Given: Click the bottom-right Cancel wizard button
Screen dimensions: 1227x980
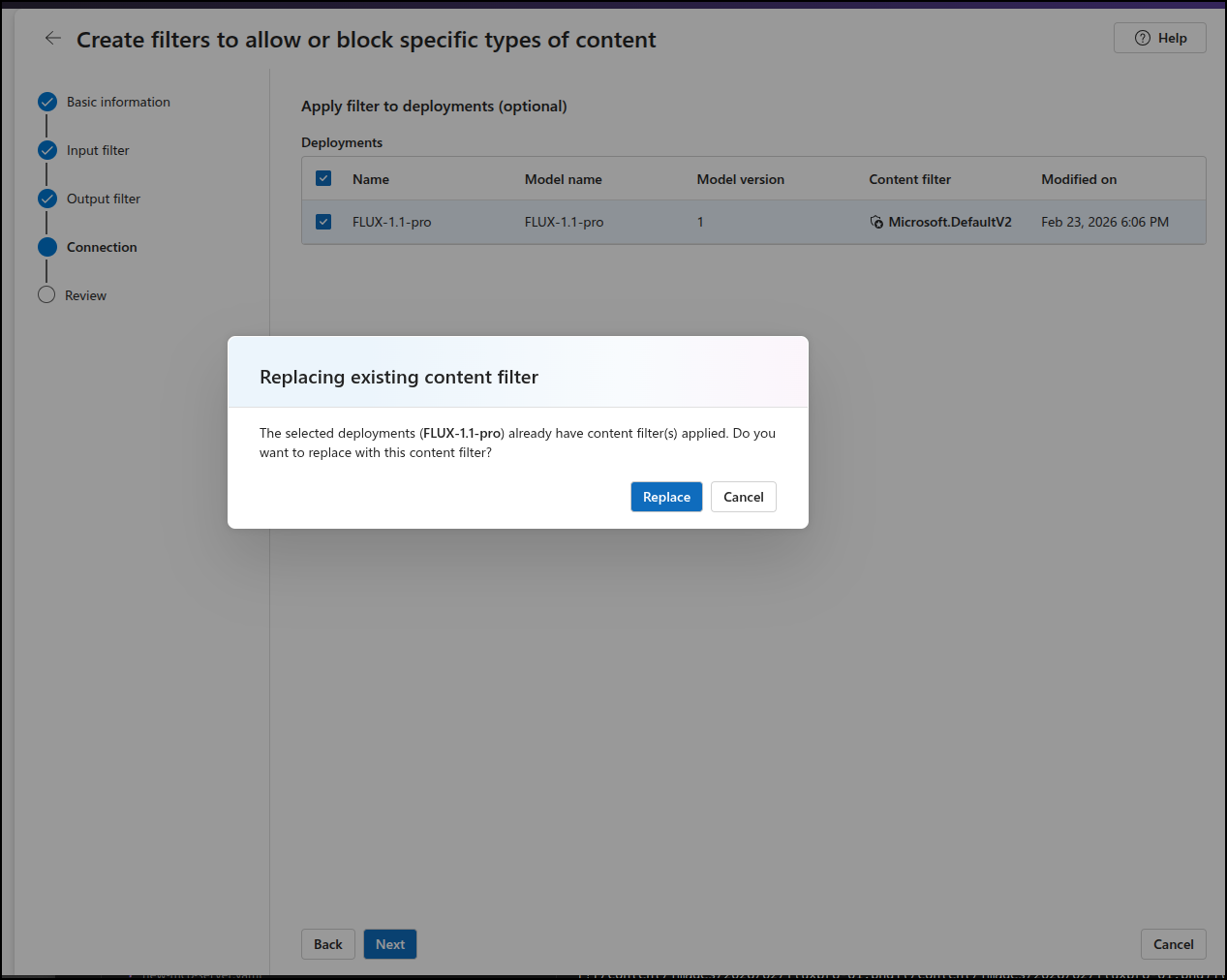Looking at the screenshot, I should [x=1173, y=944].
